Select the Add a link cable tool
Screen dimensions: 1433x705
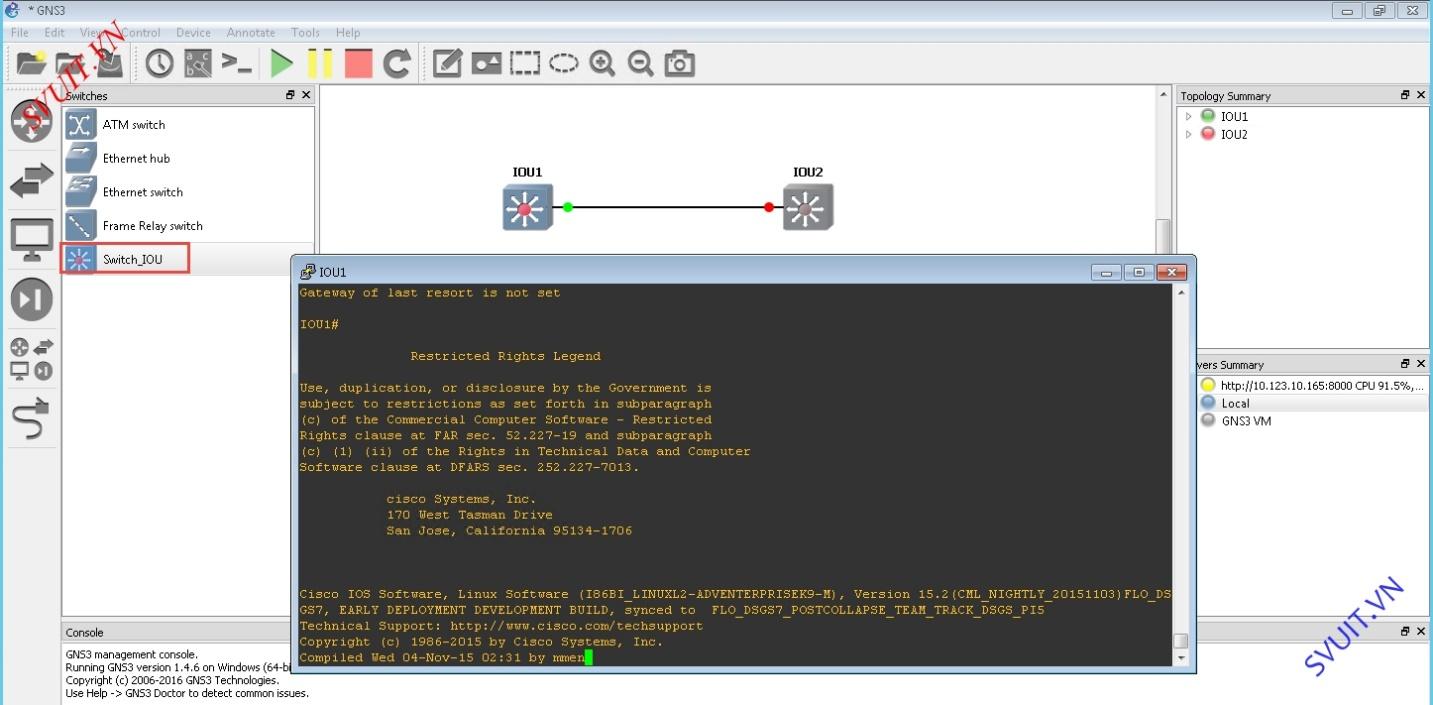[32, 417]
